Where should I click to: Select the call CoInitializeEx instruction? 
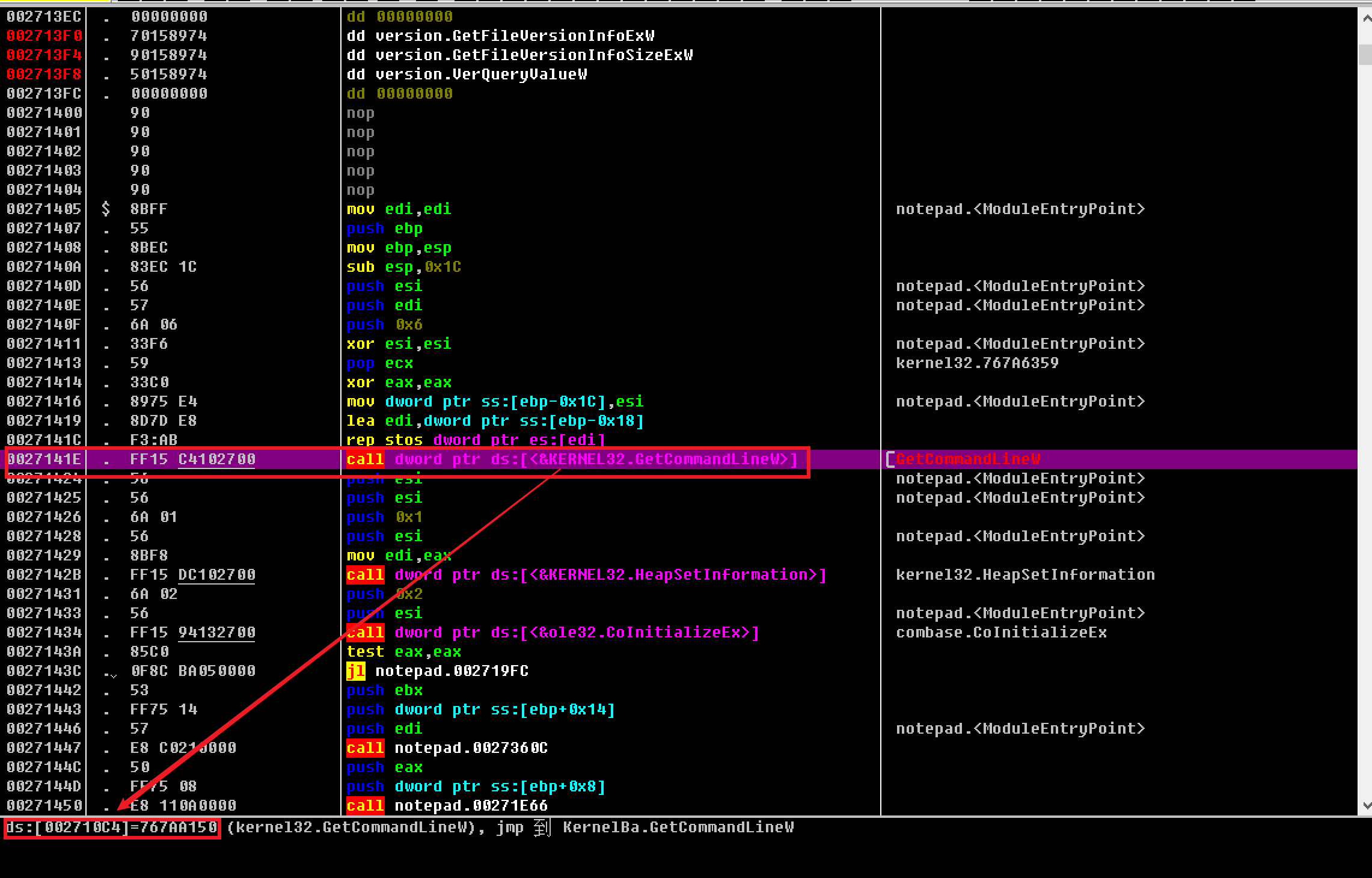(552, 633)
